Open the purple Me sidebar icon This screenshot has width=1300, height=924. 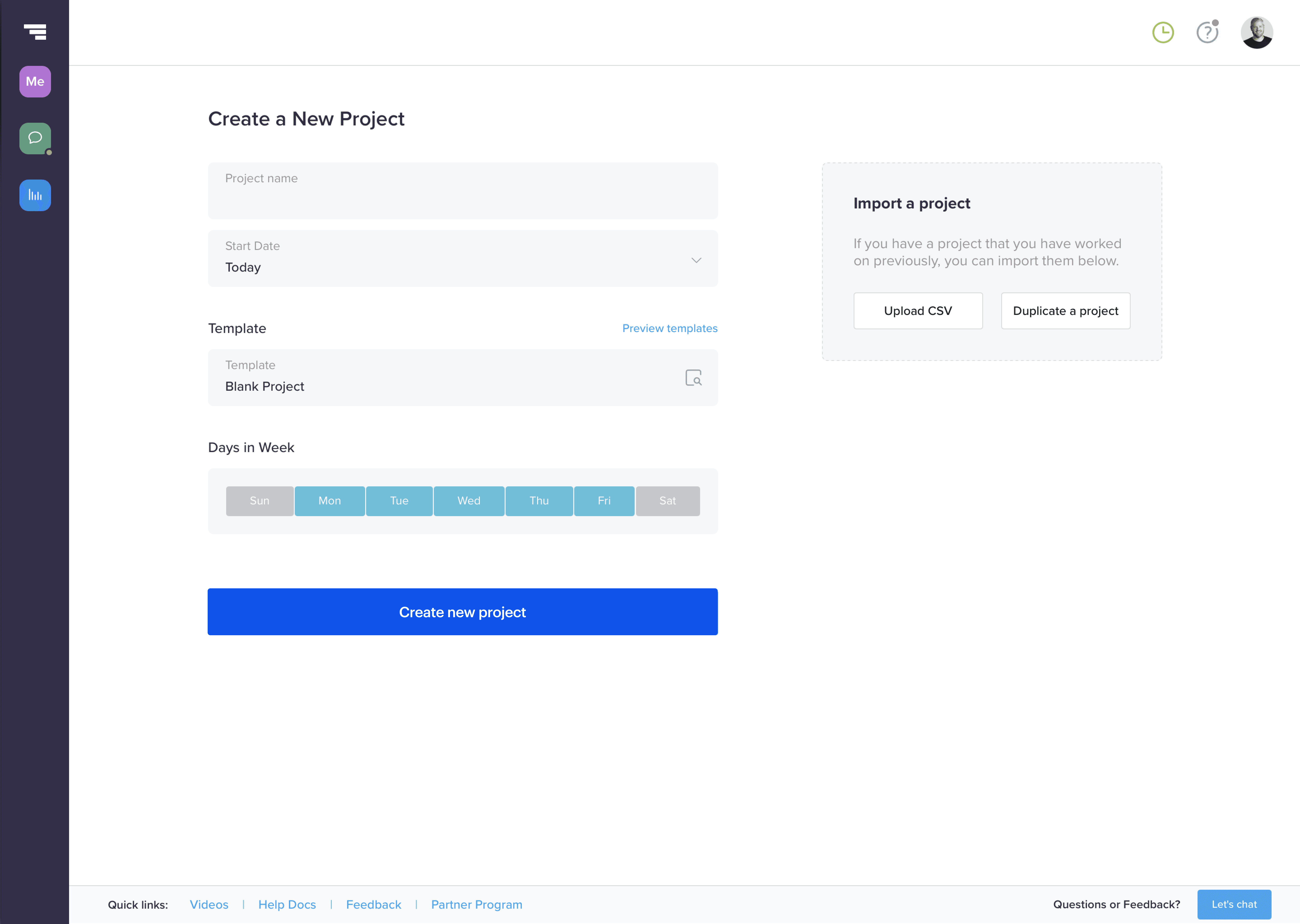coord(35,81)
